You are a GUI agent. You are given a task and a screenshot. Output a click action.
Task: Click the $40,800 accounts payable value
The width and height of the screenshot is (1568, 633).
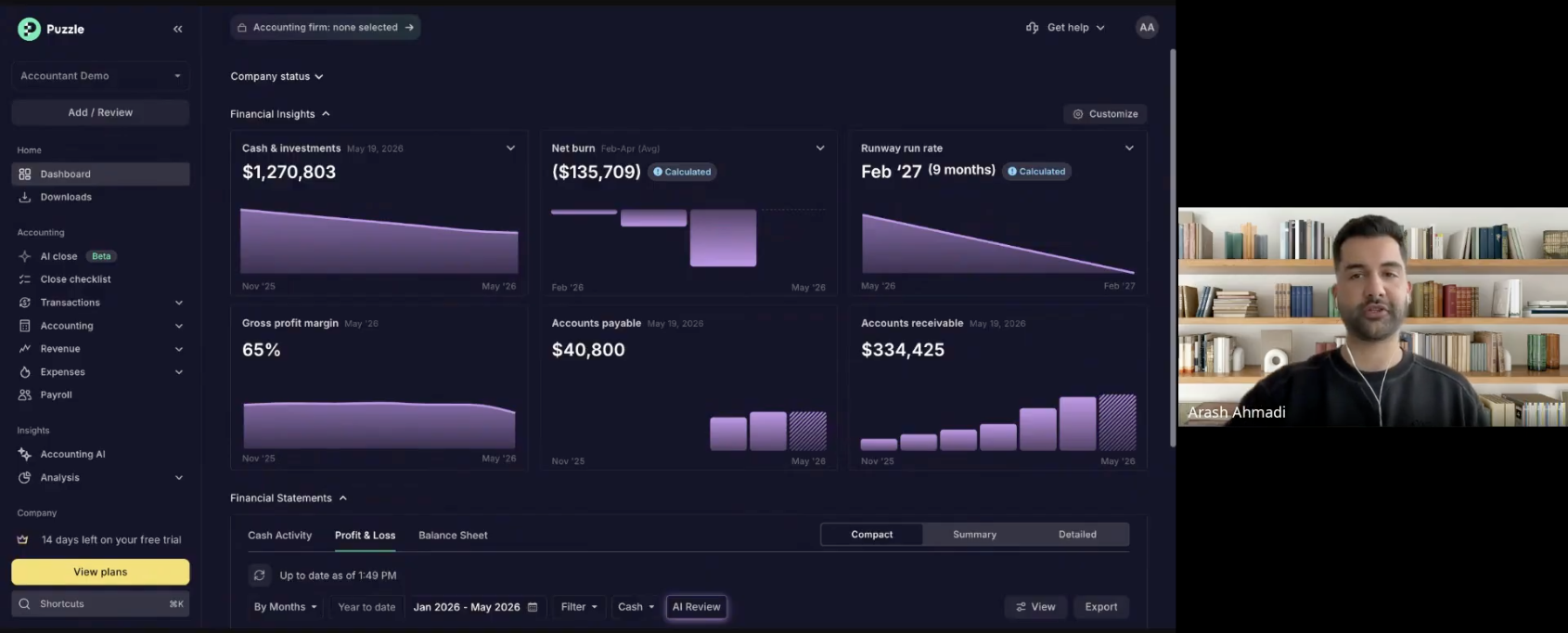coord(588,350)
